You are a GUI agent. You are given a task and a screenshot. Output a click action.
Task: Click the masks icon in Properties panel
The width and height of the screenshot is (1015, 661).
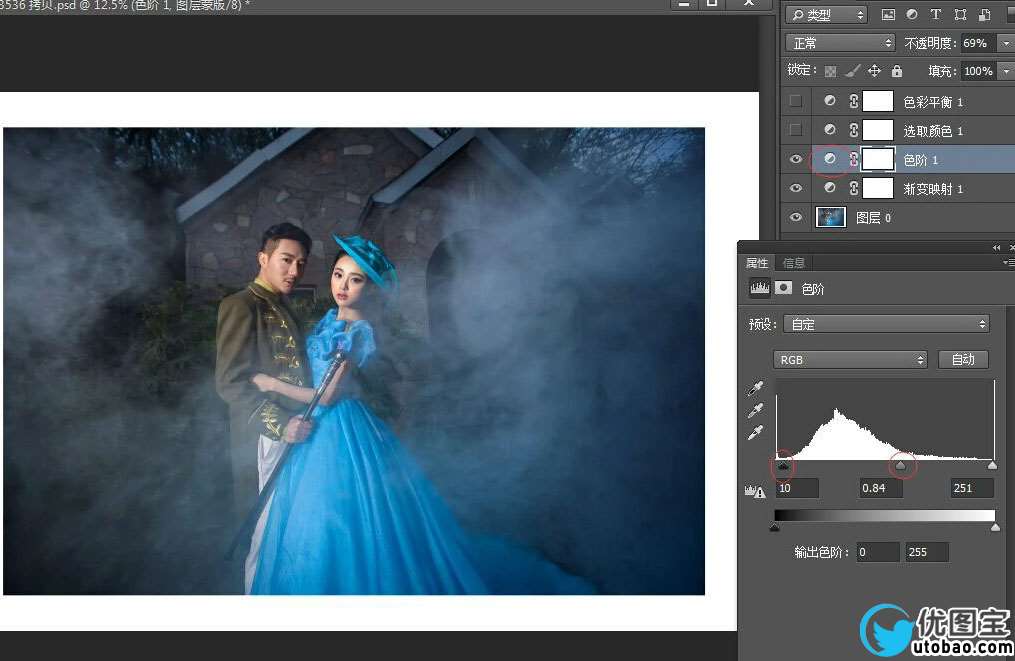point(784,288)
